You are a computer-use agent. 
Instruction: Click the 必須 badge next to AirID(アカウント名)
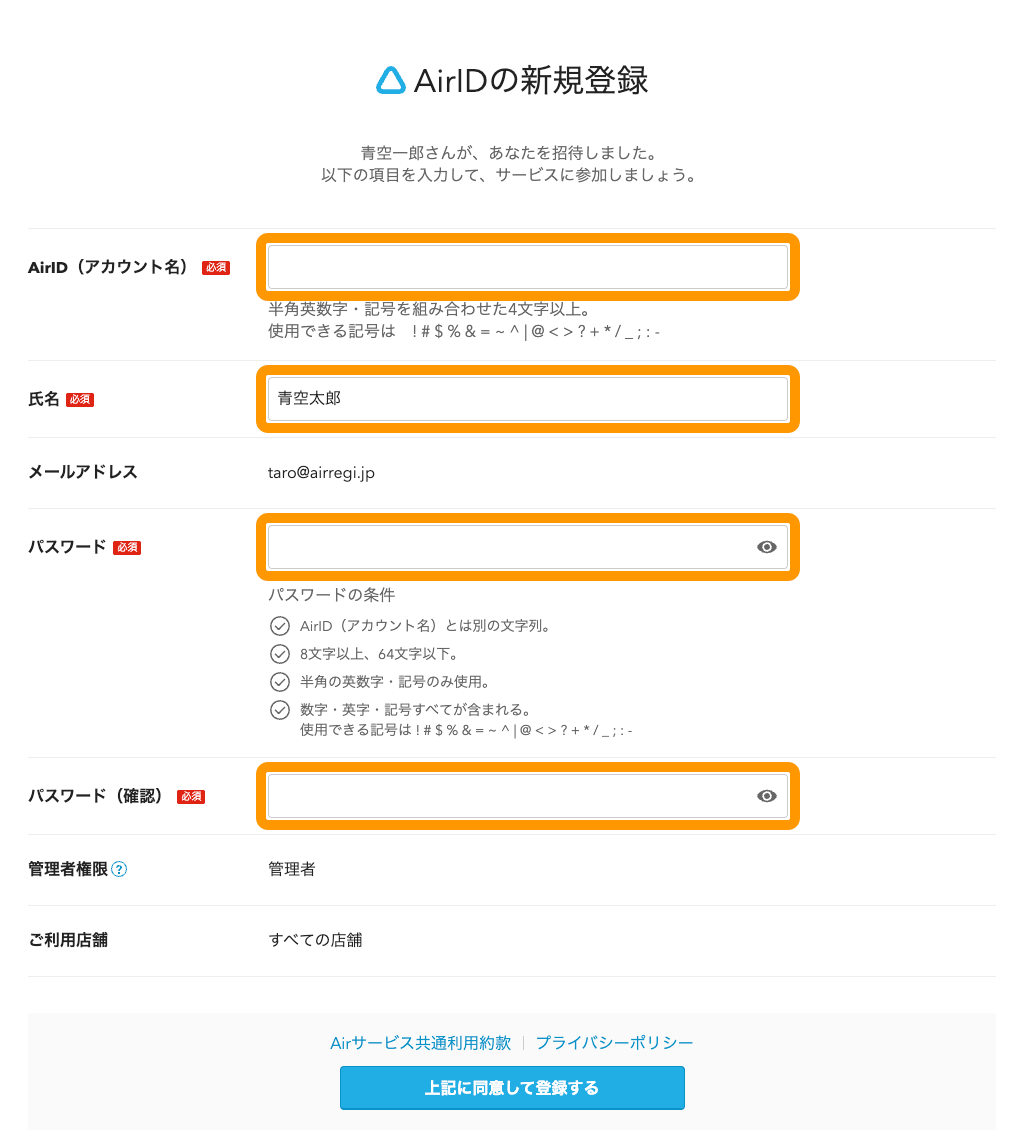tap(216, 268)
